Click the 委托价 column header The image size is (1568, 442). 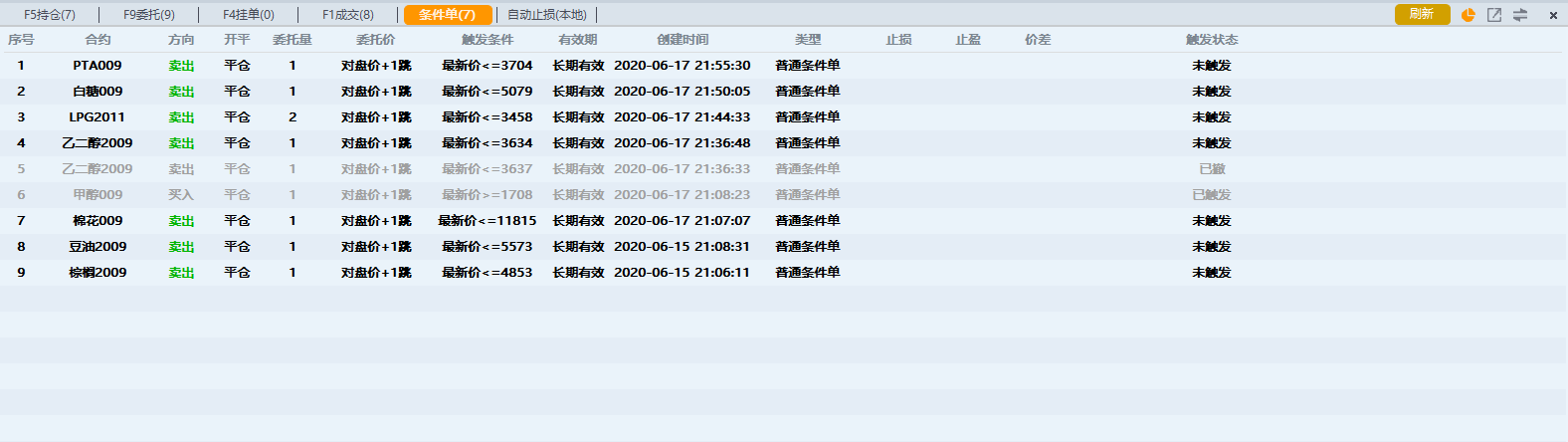[376, 40]
